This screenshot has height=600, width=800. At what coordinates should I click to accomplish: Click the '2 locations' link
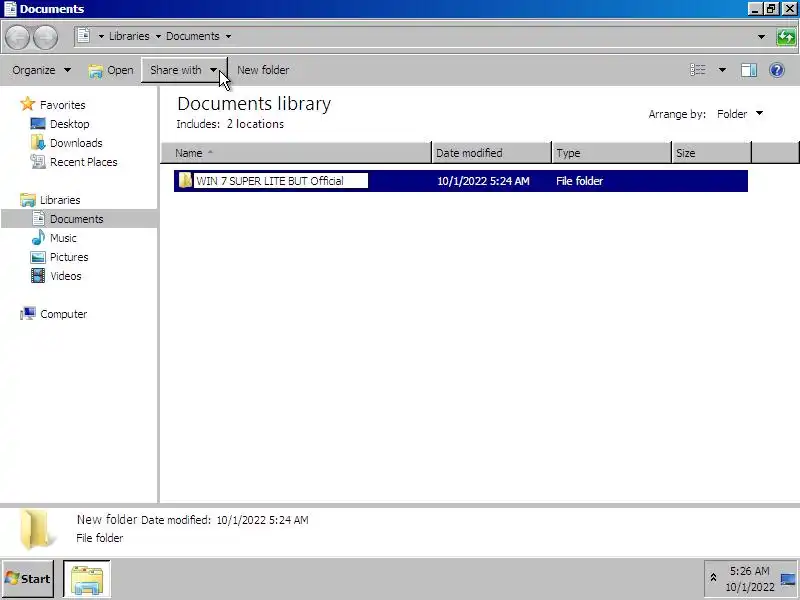click(255, 124)
